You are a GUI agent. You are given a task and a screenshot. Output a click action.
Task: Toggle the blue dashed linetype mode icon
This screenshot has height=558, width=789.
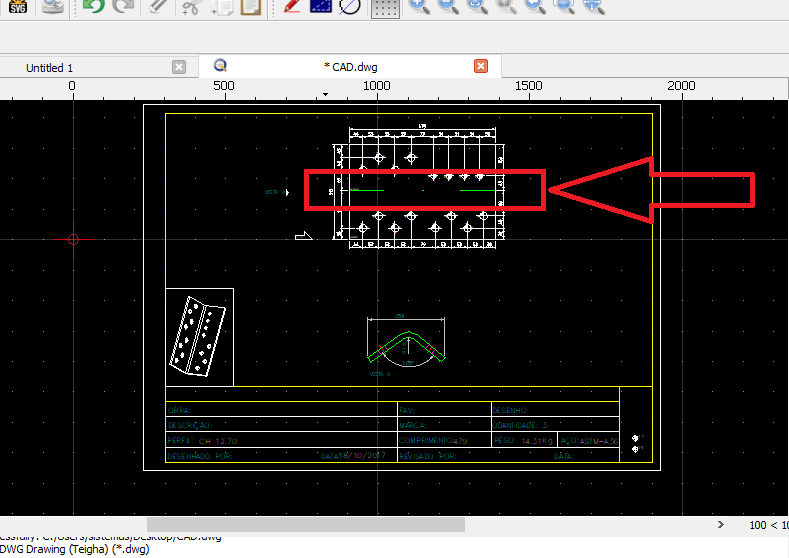click(x=320, y=7)
